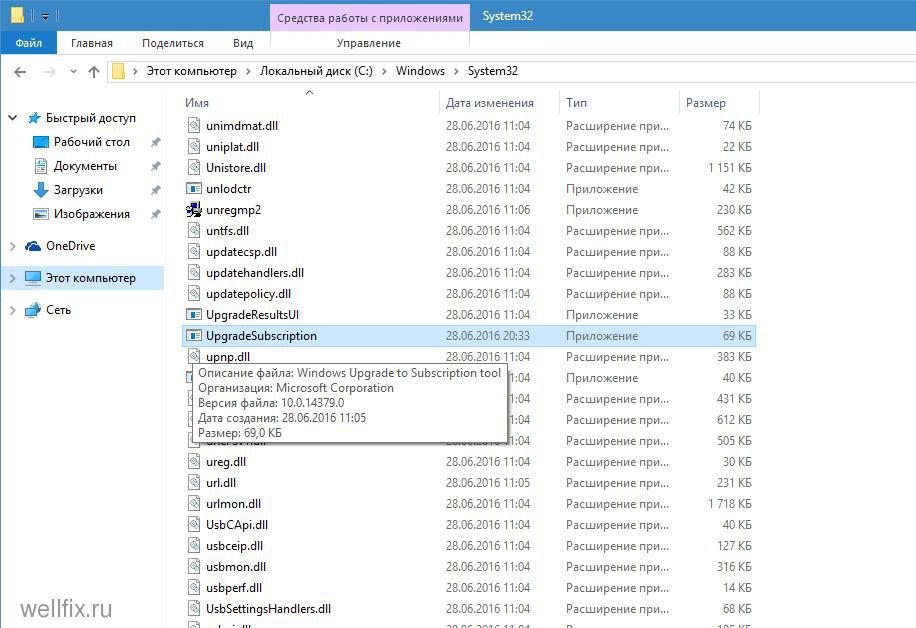The height and width of the screenshot is (628, 916).
Task: Select the url.dll file icon
Action: pyautogui.click(x=194, y=483)
